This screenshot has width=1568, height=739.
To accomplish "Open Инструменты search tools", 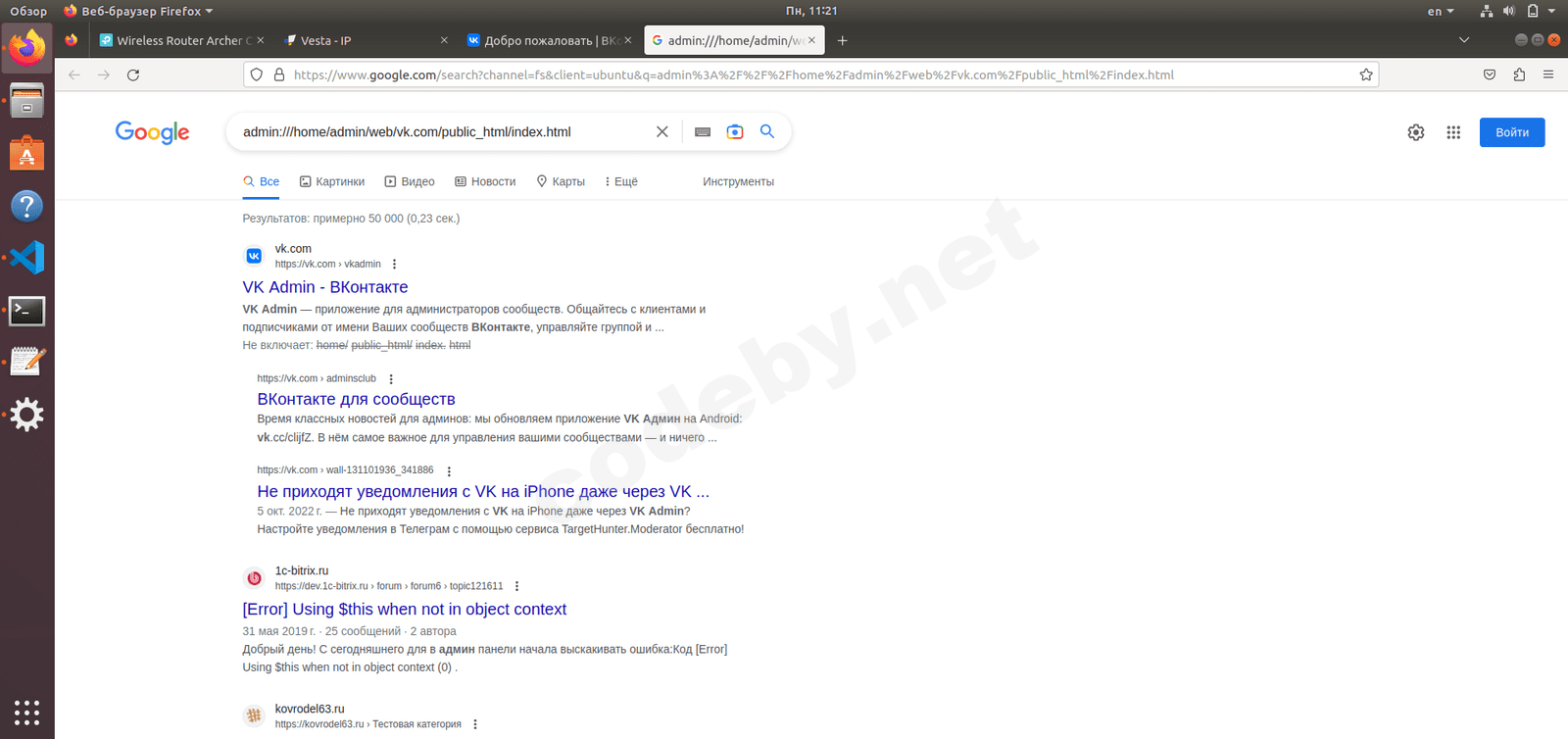I will [x=738, y=181].
